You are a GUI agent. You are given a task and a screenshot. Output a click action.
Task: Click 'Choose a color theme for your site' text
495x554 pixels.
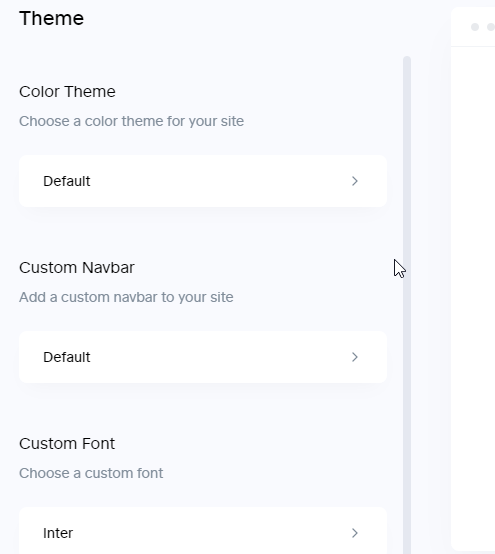coord(131,122)
